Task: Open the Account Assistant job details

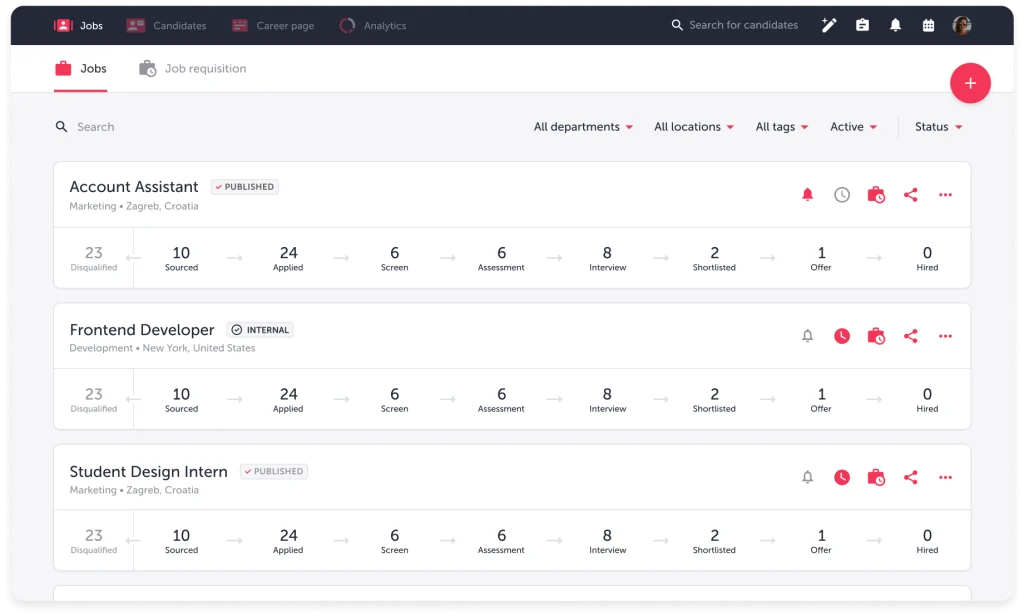Action: pyautogui.click(x=133, y=187)
